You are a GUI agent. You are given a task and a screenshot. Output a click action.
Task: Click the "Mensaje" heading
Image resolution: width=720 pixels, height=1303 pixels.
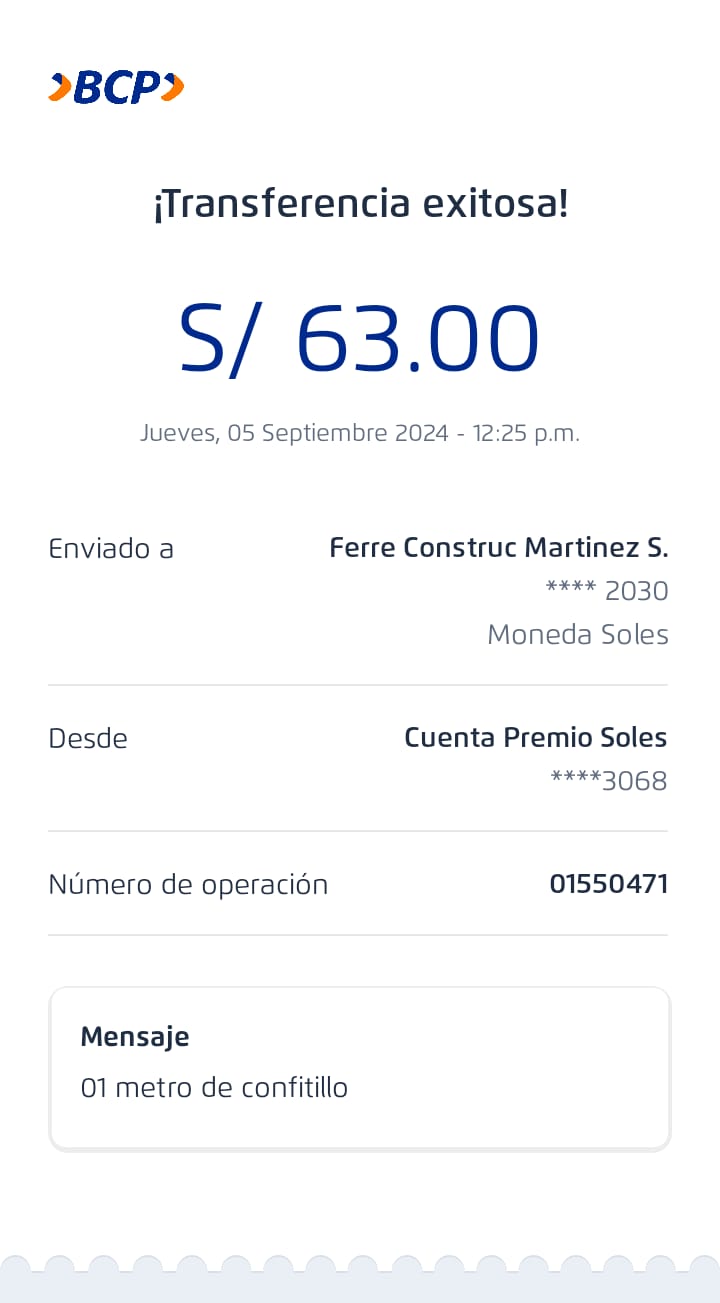[135, 1036]
